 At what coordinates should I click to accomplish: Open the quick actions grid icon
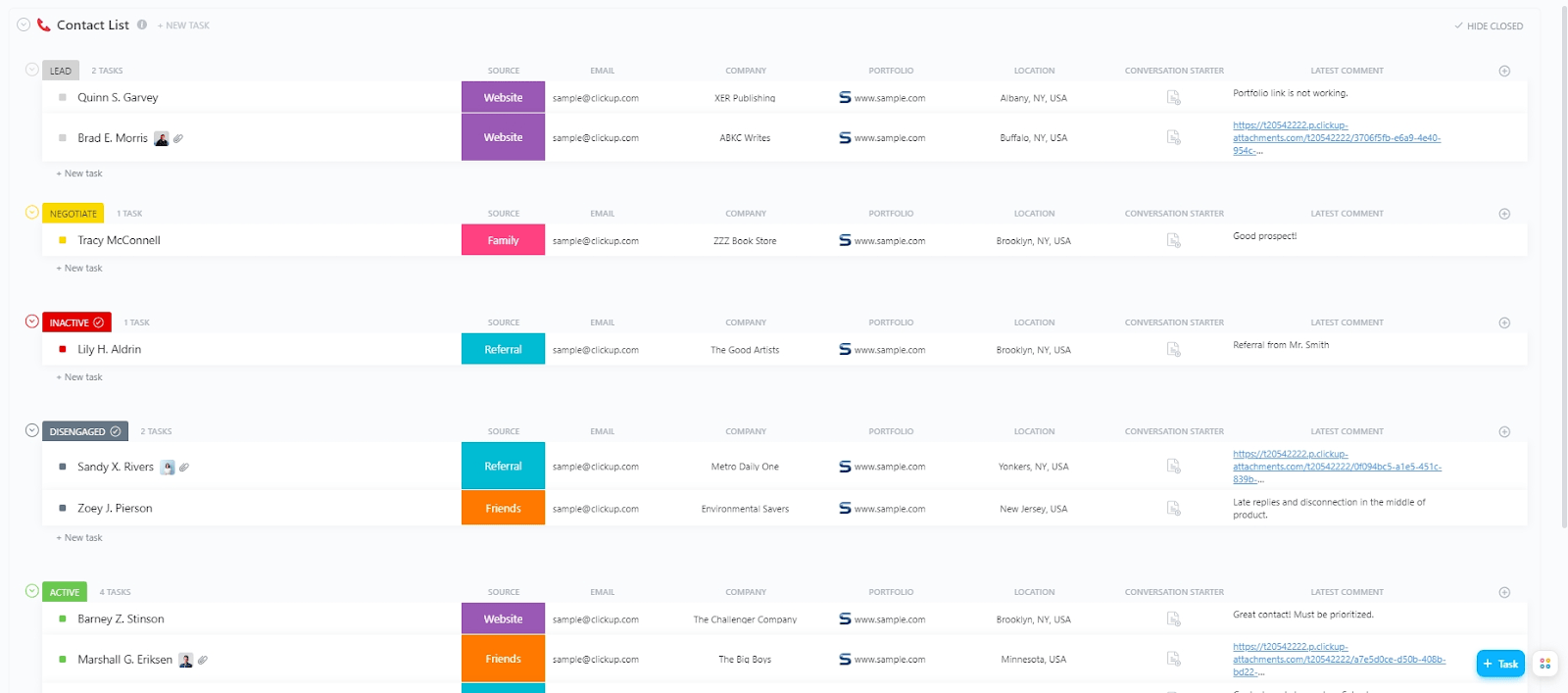coord(1545,664)
